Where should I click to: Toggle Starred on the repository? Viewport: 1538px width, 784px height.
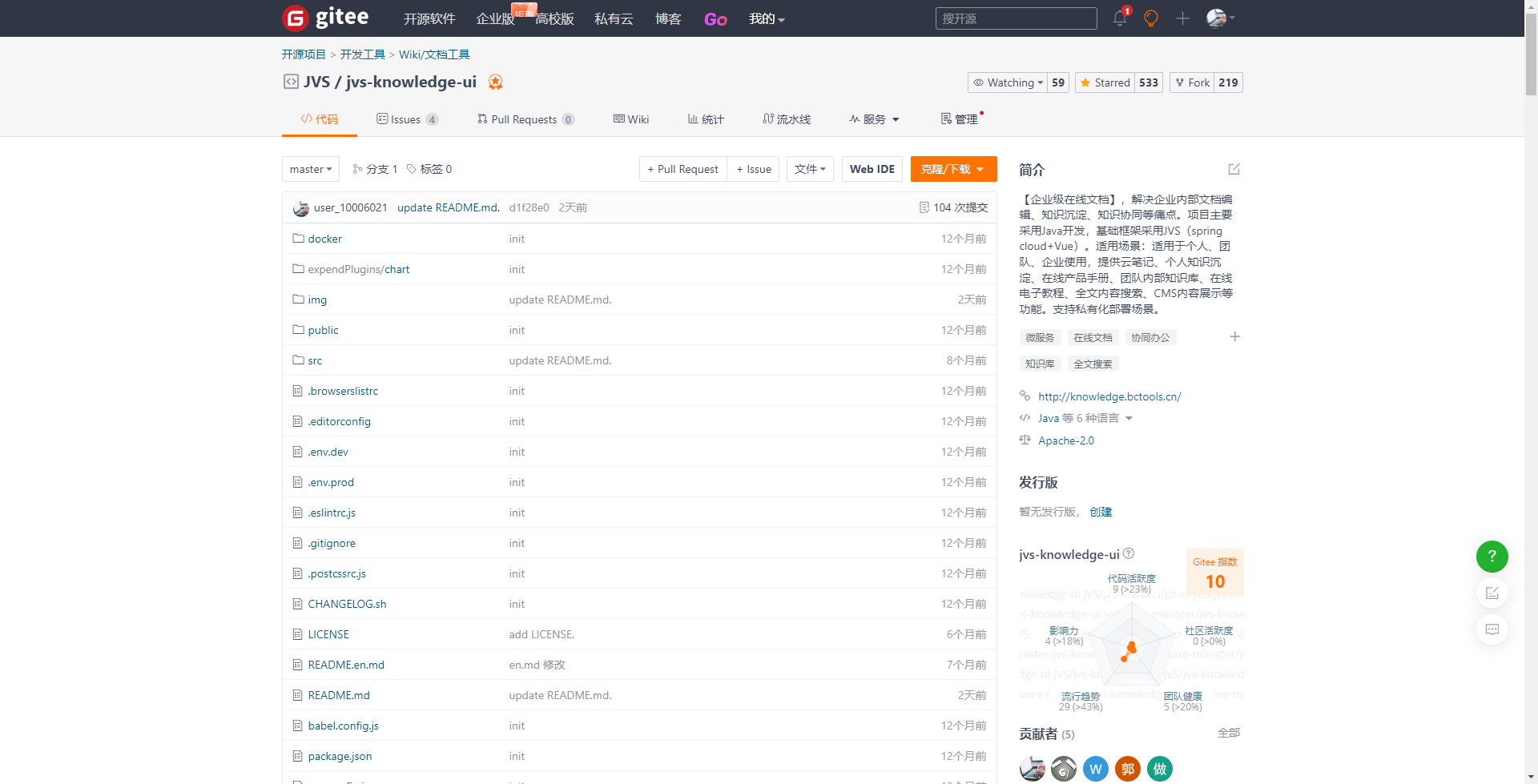point(1105,82)
